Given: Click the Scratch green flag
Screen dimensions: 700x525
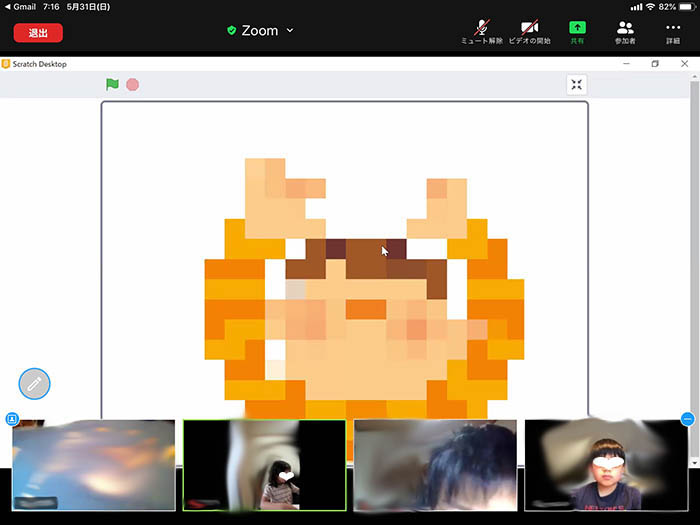Looking at the screenshot, I should (x=112, y=84).
